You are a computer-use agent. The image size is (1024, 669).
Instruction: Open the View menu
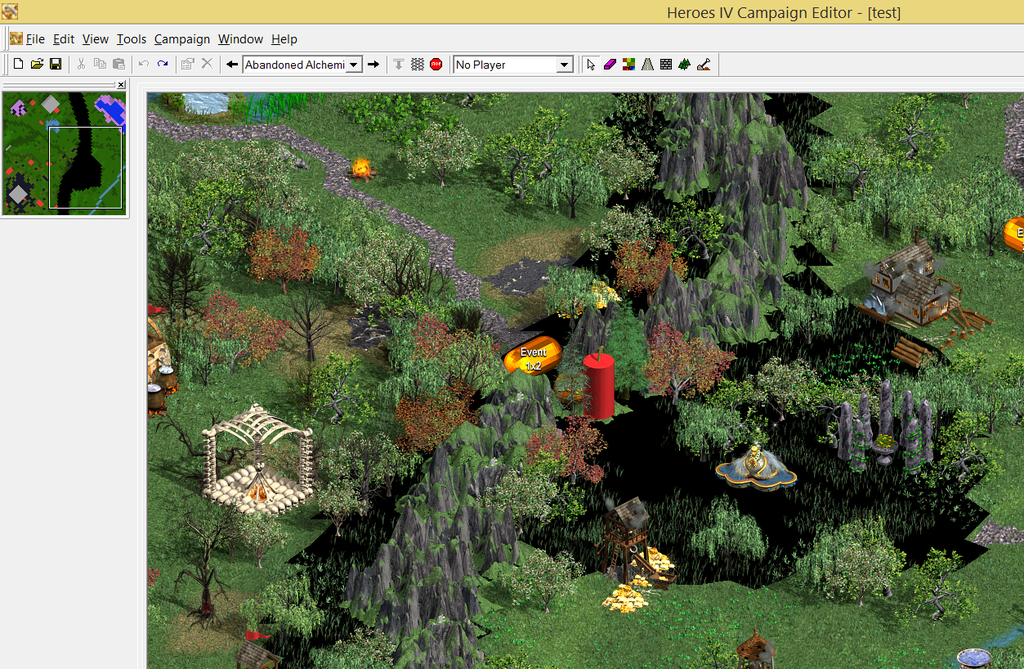click(x=95, y=39)
